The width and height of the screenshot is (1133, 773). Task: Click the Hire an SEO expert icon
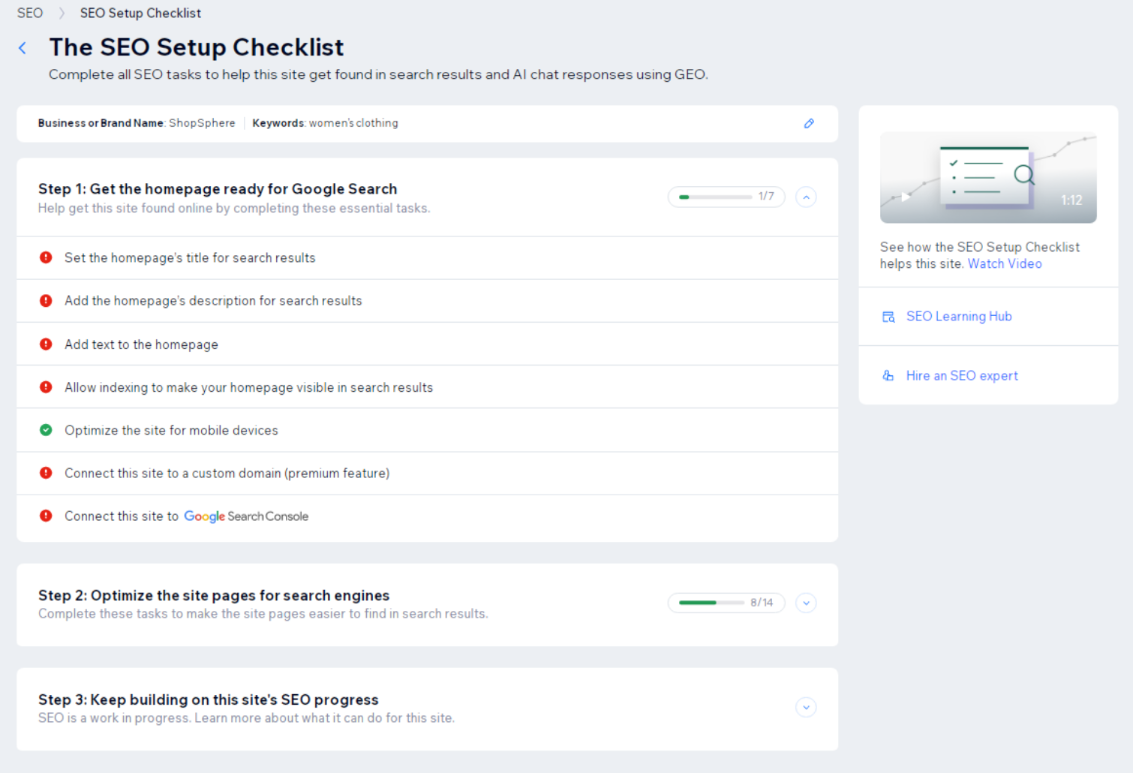point(888,376)
